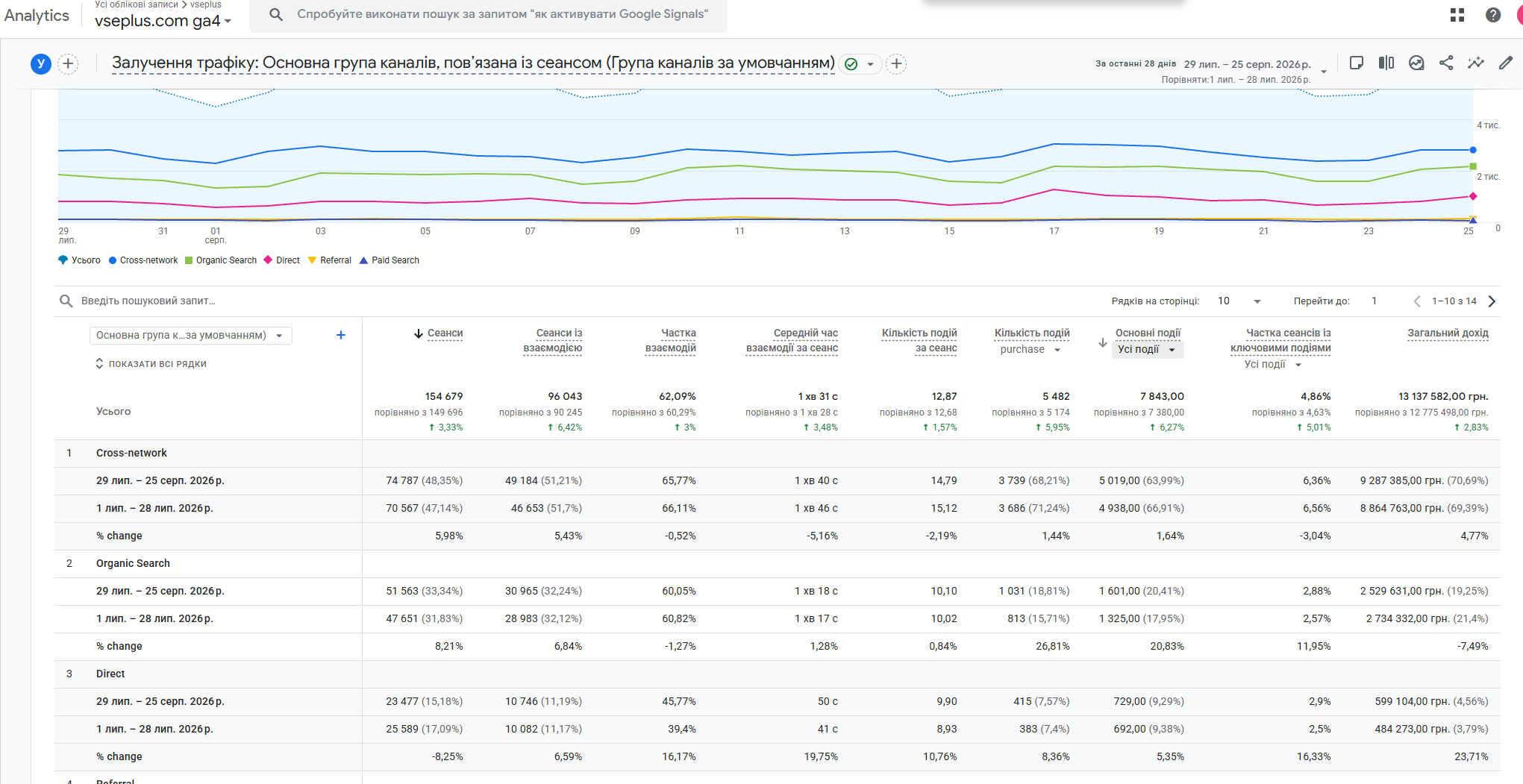Open the annotations note icon
Image resolution: width=1523 pixels, height=784 pixels.
1357,63
